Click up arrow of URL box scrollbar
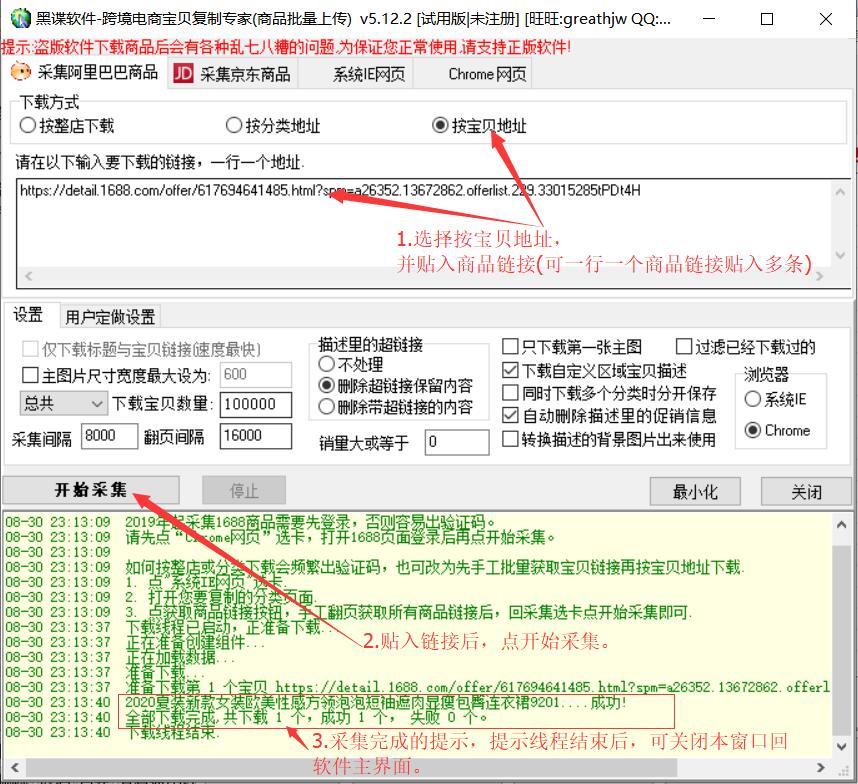Screen dimensions: 858x784 pyautogui.click(x=840, y=191)
